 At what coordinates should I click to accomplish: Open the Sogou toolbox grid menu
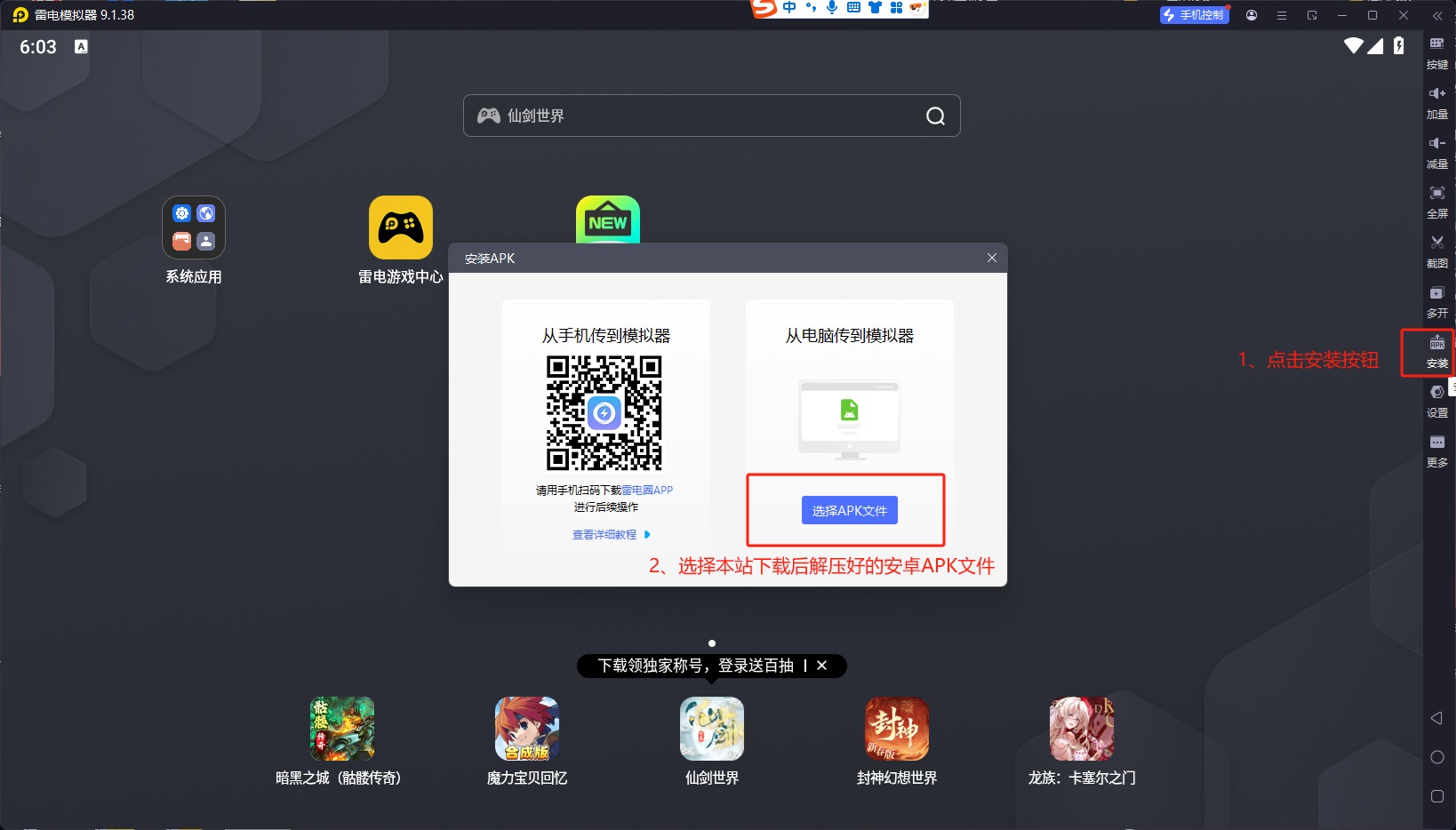coord(897,8)
